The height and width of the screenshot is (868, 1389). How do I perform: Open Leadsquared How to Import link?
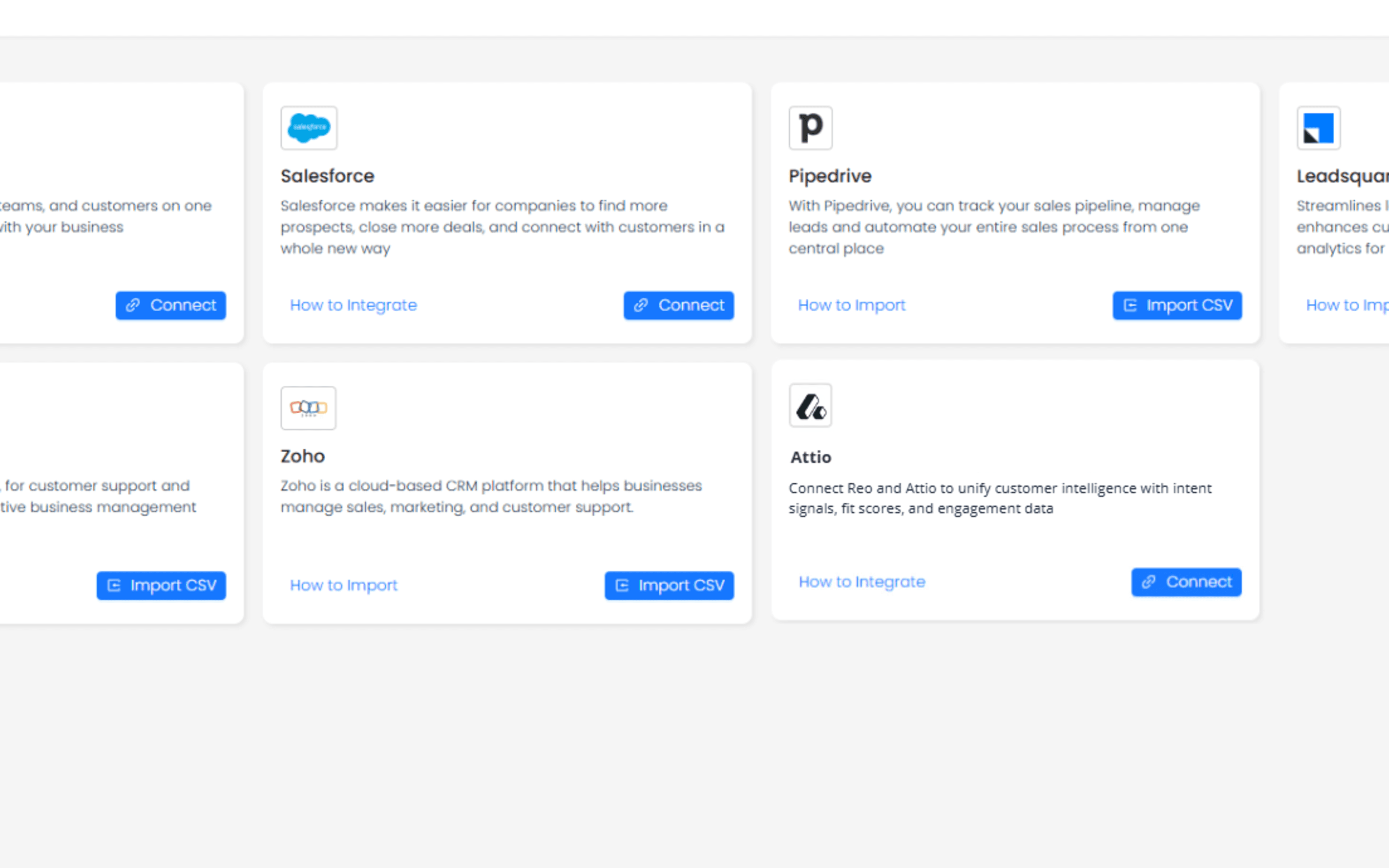click(x=1346, y=305)
